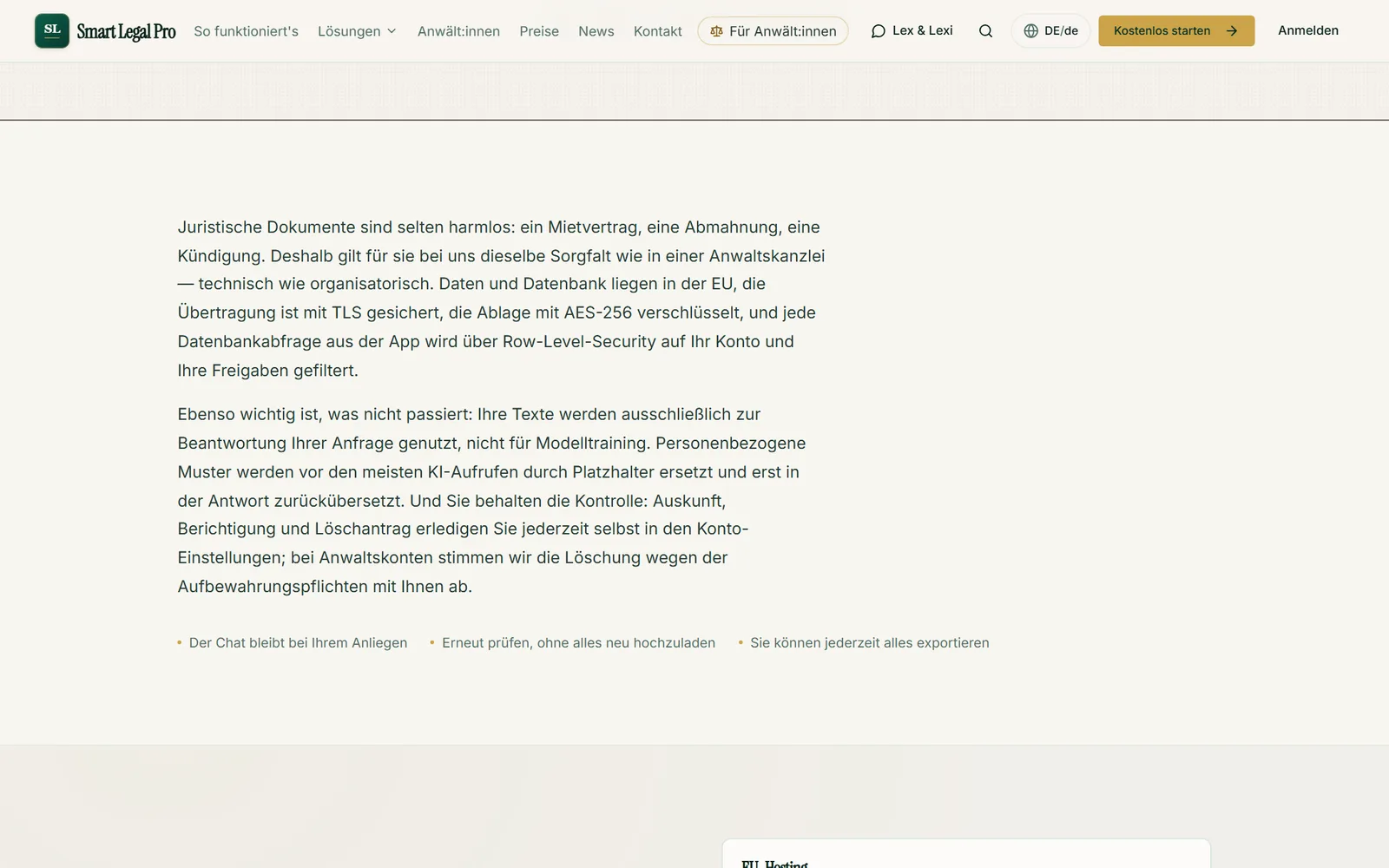
Task: Select News in the navigation
Action: pyautogui.click(x=596, y=31)
